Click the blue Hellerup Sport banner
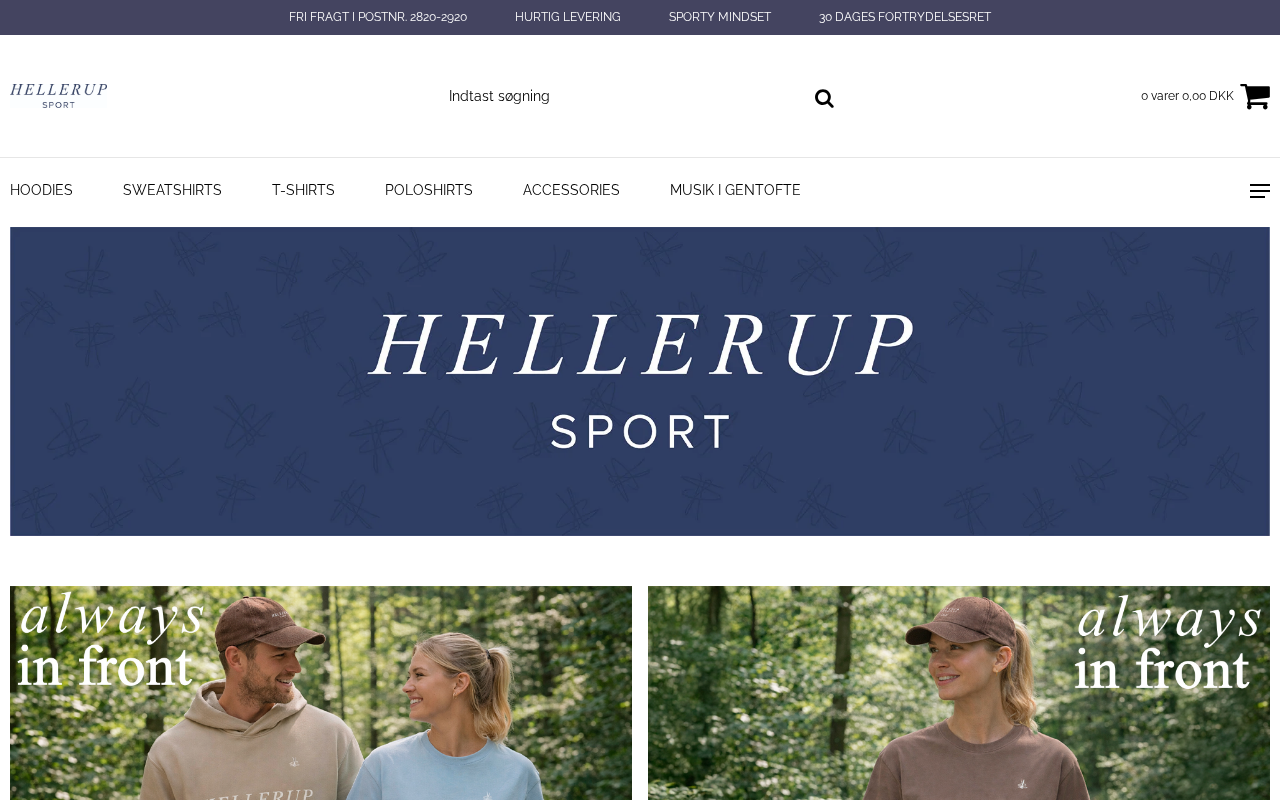Image resolution: width=1280 pixels, height=800 pixels. point(640,381)
